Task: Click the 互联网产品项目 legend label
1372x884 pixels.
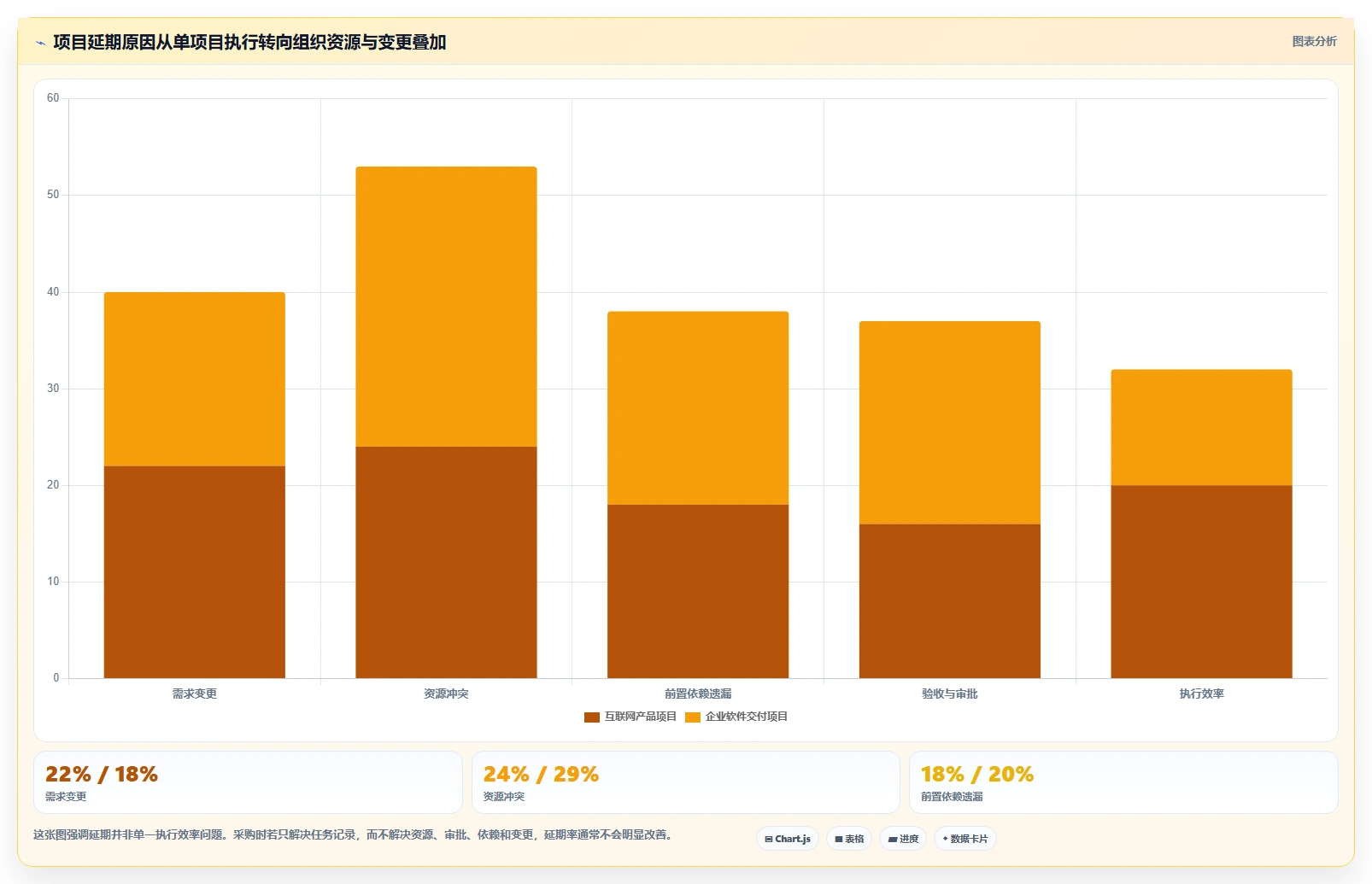Action: pos(640,717)
